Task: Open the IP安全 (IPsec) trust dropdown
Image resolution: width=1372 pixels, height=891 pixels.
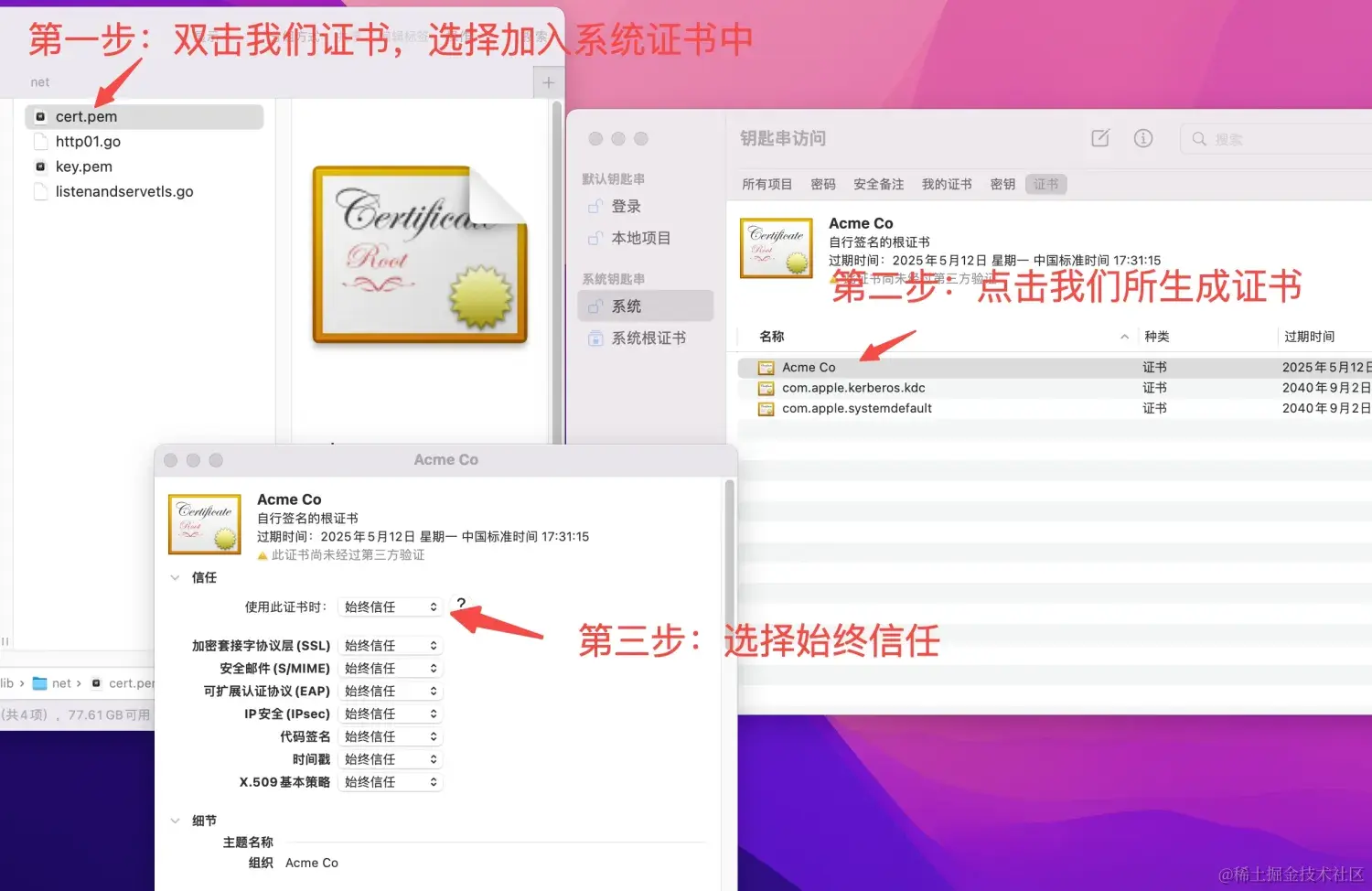Action: tap(391, 714)
